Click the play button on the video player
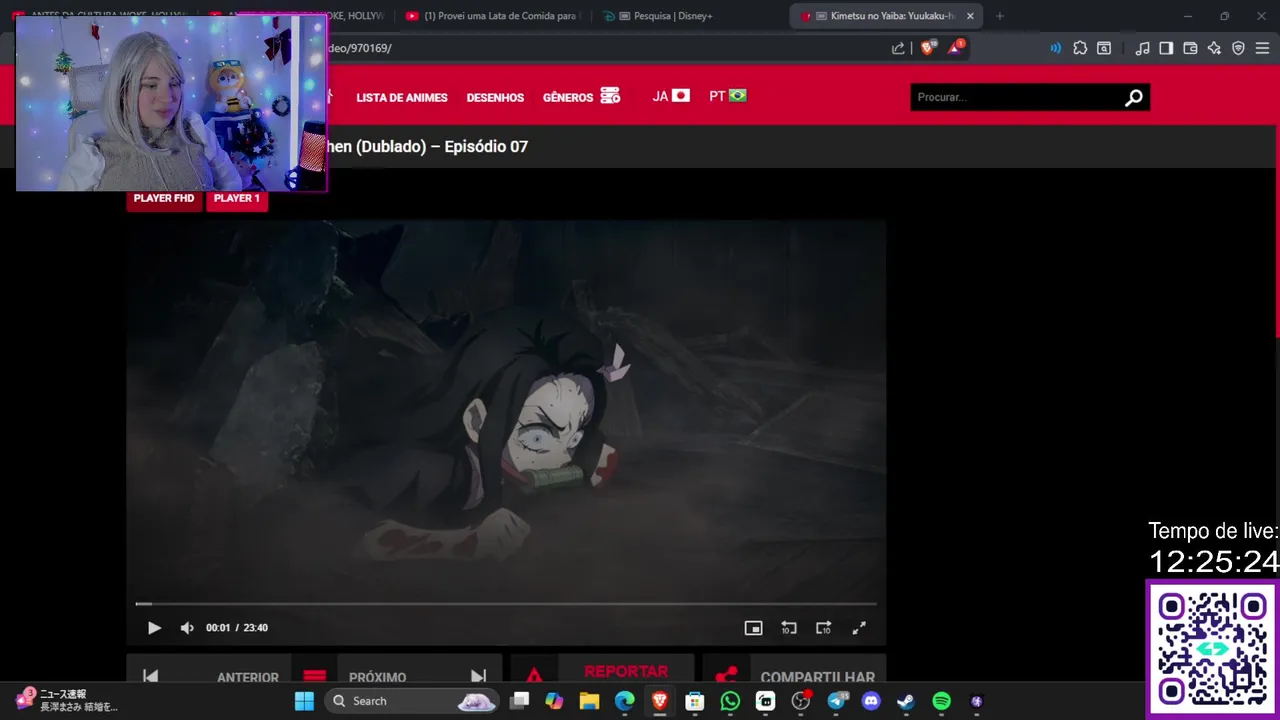This screenshot has width=1280, height=720. [154, 628]
